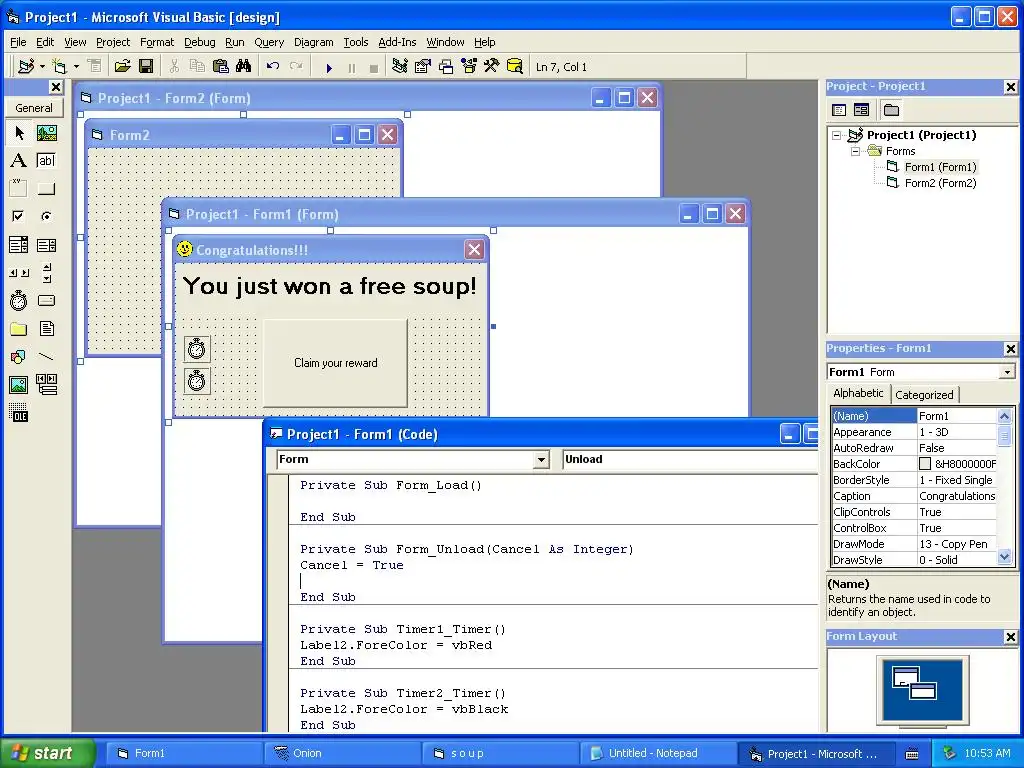Open Project using the folder toolbar icon
Viewport: 1024px width, 768px height.
pyautogui.click(x=122, y=67)
